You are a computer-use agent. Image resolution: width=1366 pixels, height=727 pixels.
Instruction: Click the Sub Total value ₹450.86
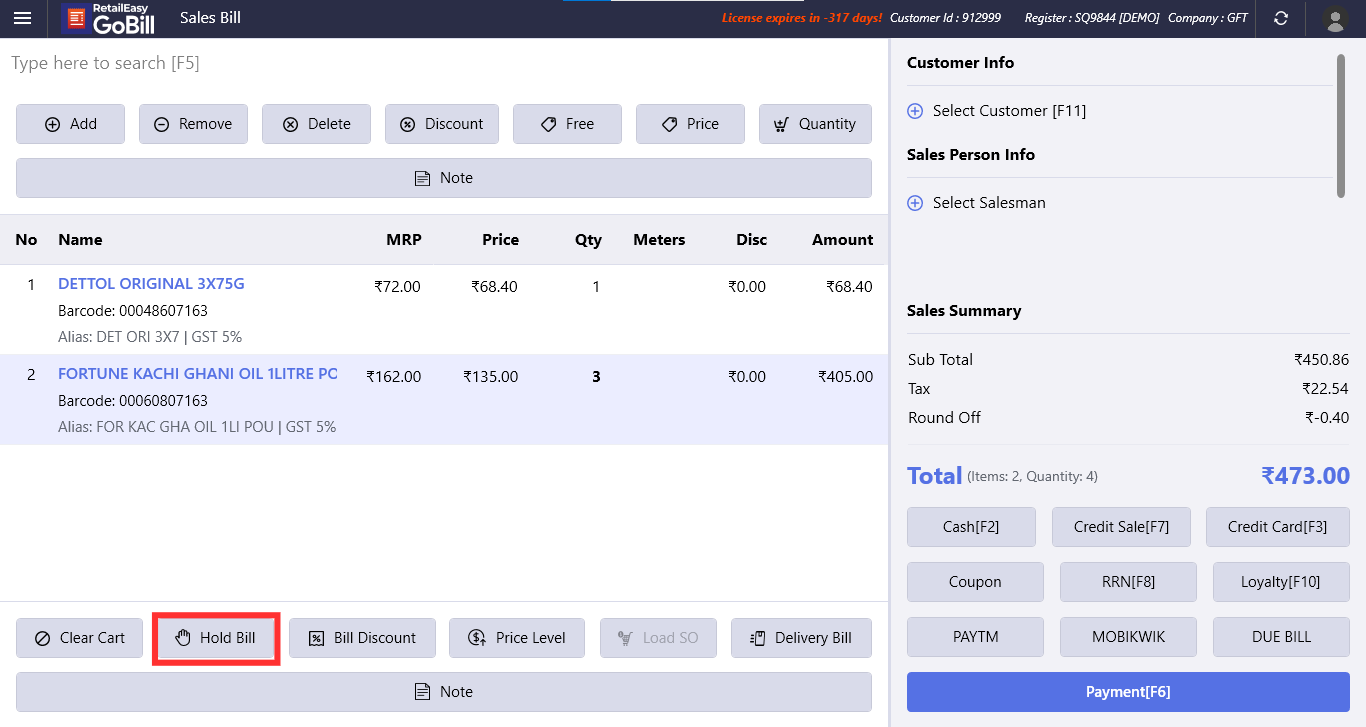pyautogui.click(x=1321, y=360)
